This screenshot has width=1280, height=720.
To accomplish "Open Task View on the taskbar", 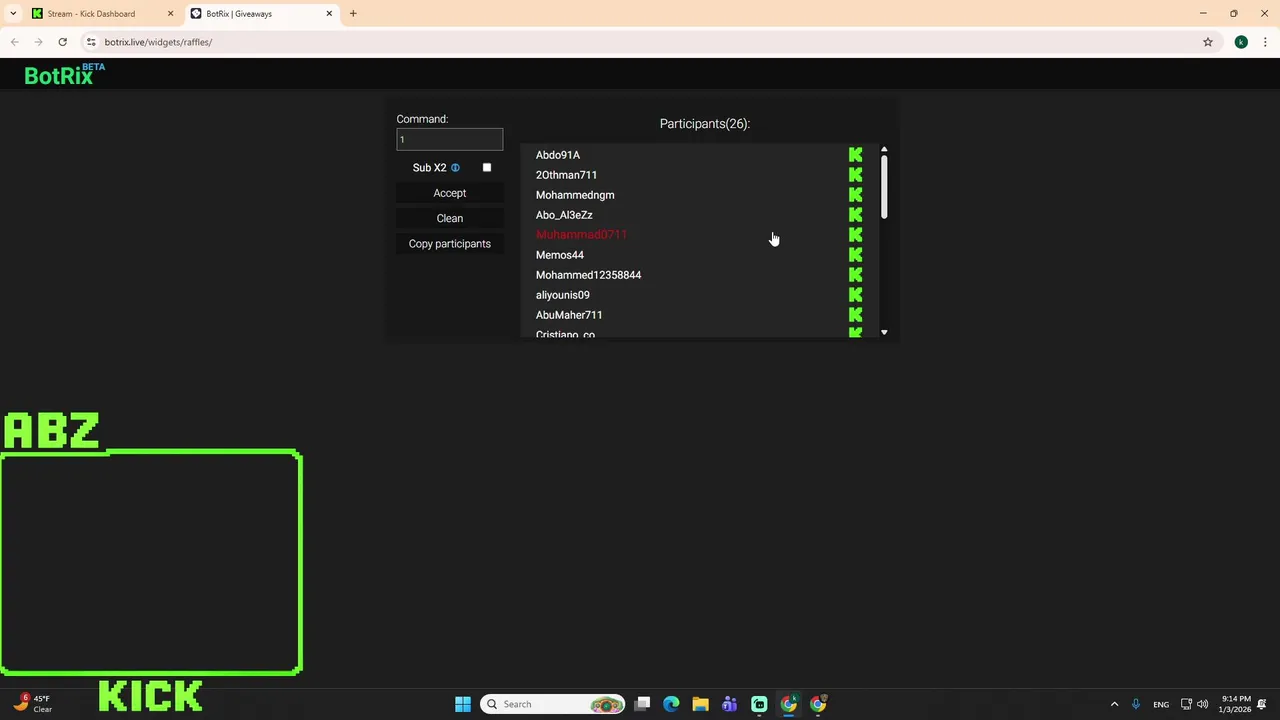I will (x=642, y=704).
